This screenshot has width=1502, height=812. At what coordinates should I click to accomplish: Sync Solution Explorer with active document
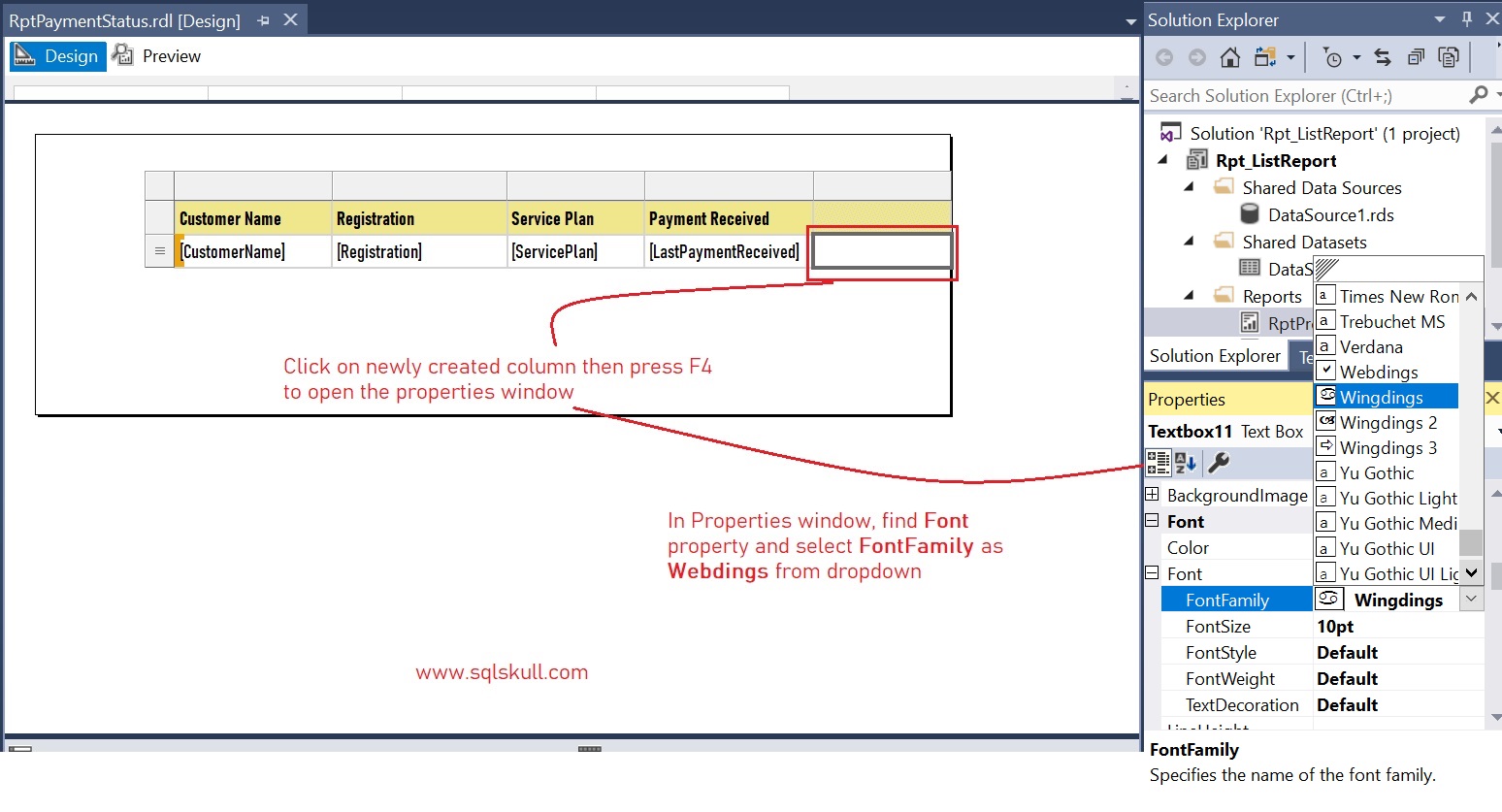point(1383,57)
